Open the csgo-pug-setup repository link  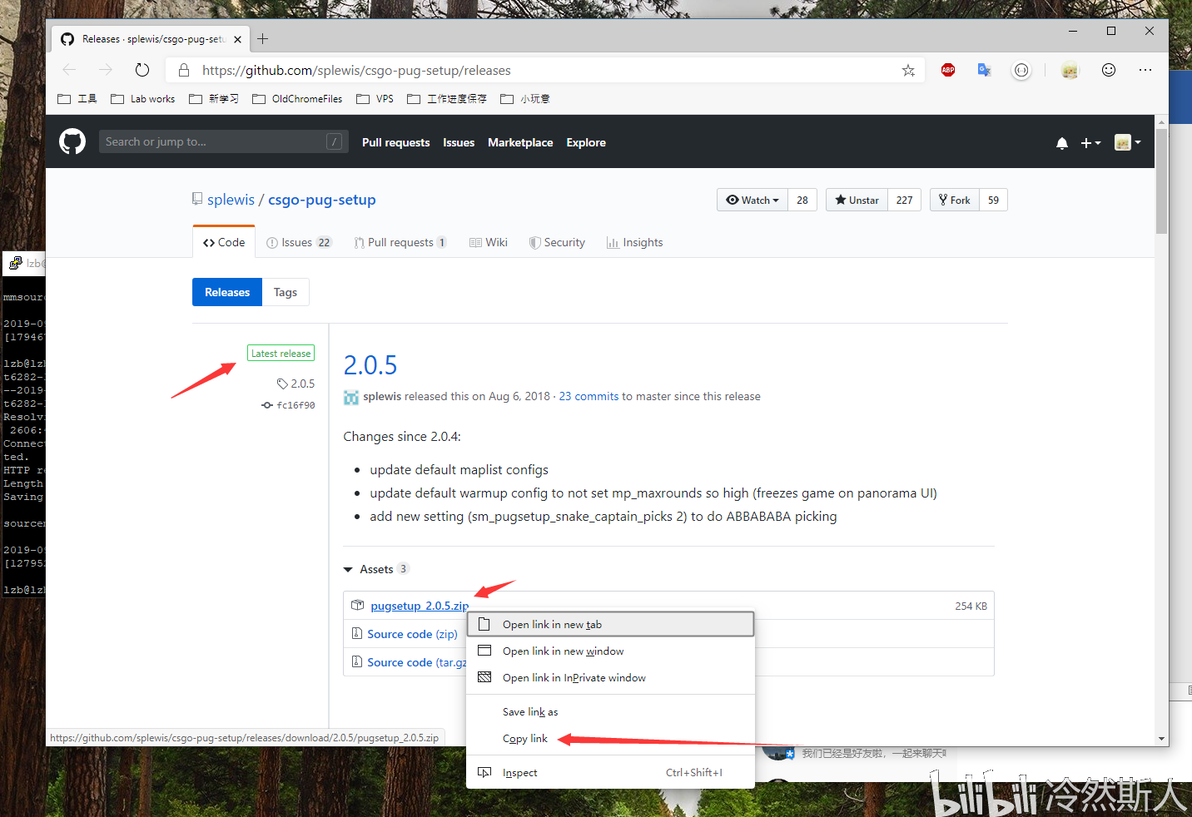click(x=322, y=200)
